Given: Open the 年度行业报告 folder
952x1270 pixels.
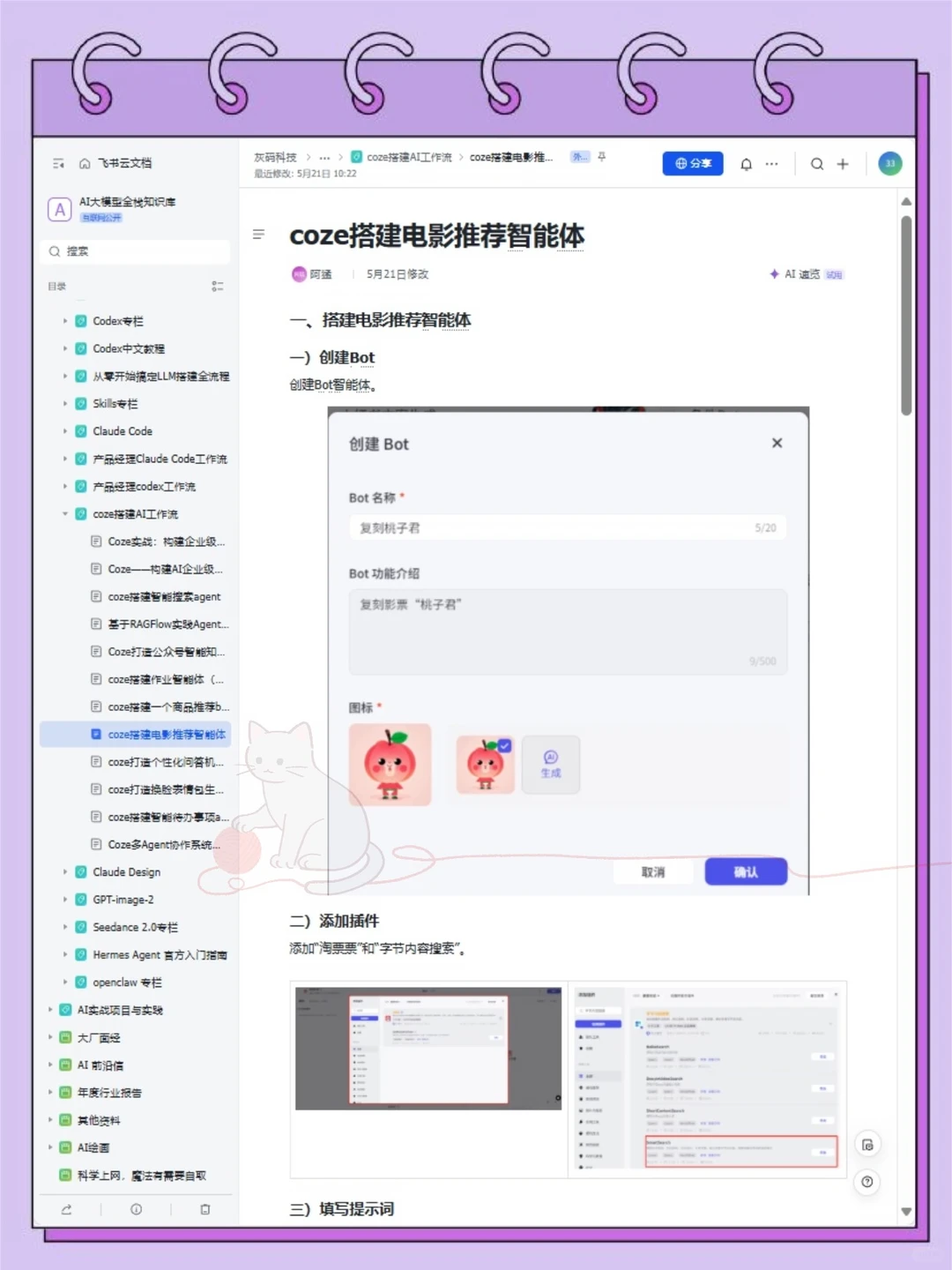Looking at the screenshot, I should point(108,1093).
